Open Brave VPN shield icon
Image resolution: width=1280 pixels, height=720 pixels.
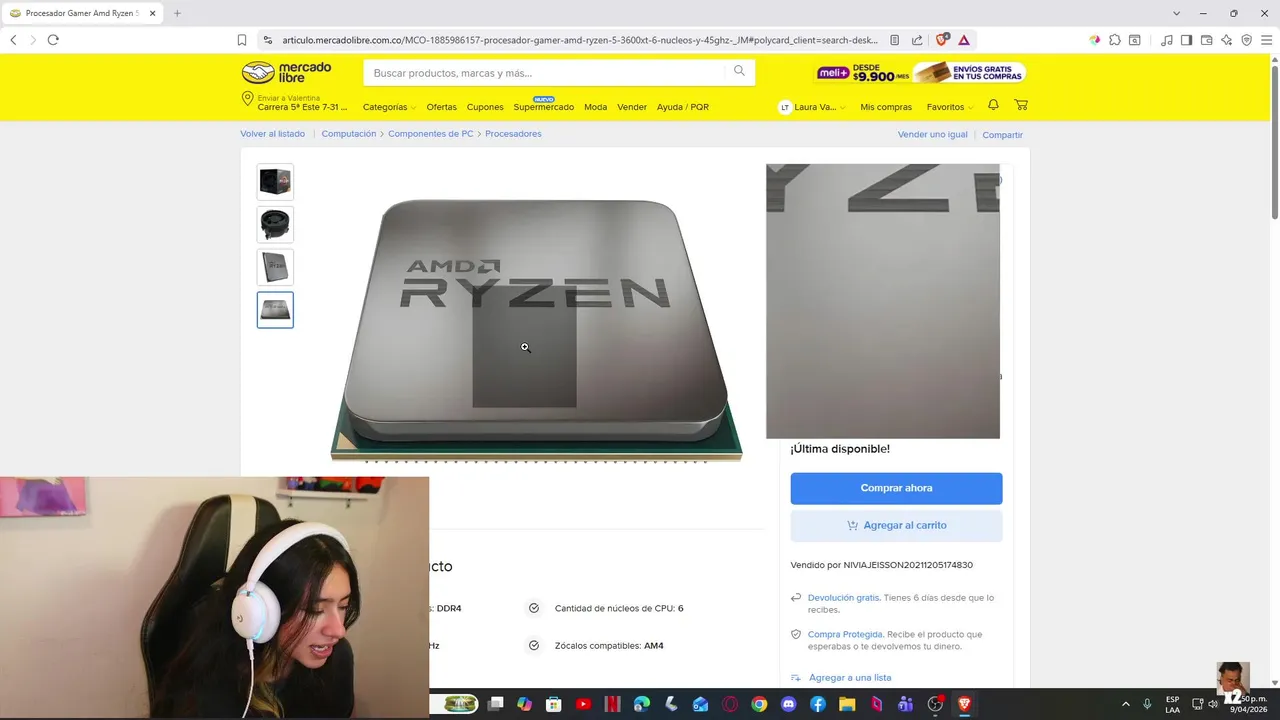(1246, 40)
